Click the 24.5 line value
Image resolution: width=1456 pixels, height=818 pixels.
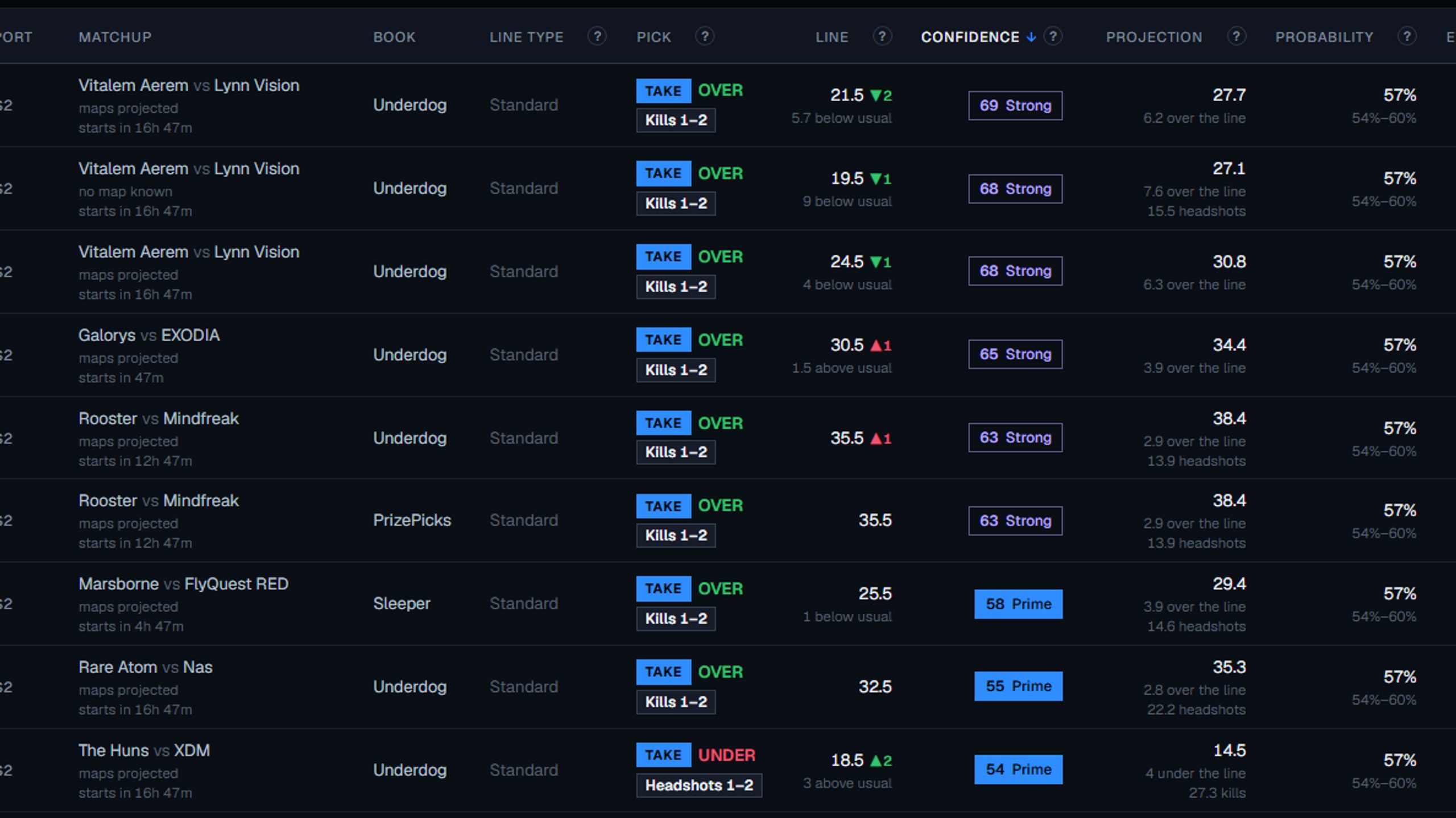pos(847,261)
